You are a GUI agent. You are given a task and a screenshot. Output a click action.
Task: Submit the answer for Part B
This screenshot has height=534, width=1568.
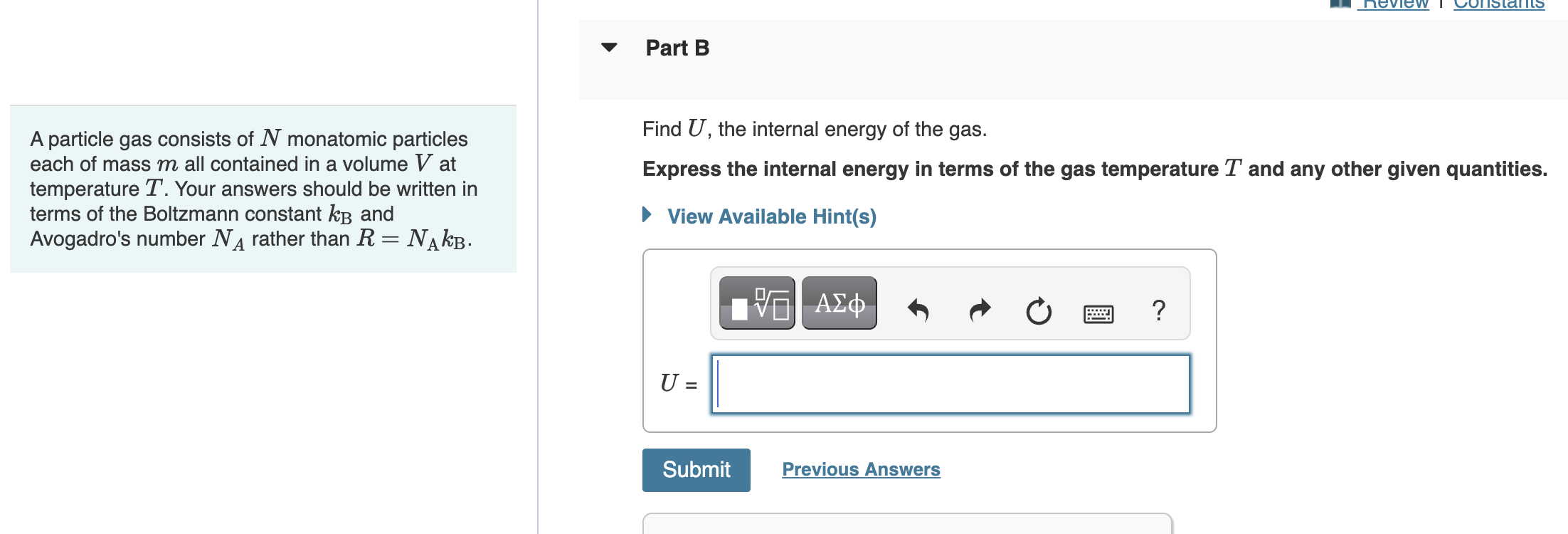(696, 470)
